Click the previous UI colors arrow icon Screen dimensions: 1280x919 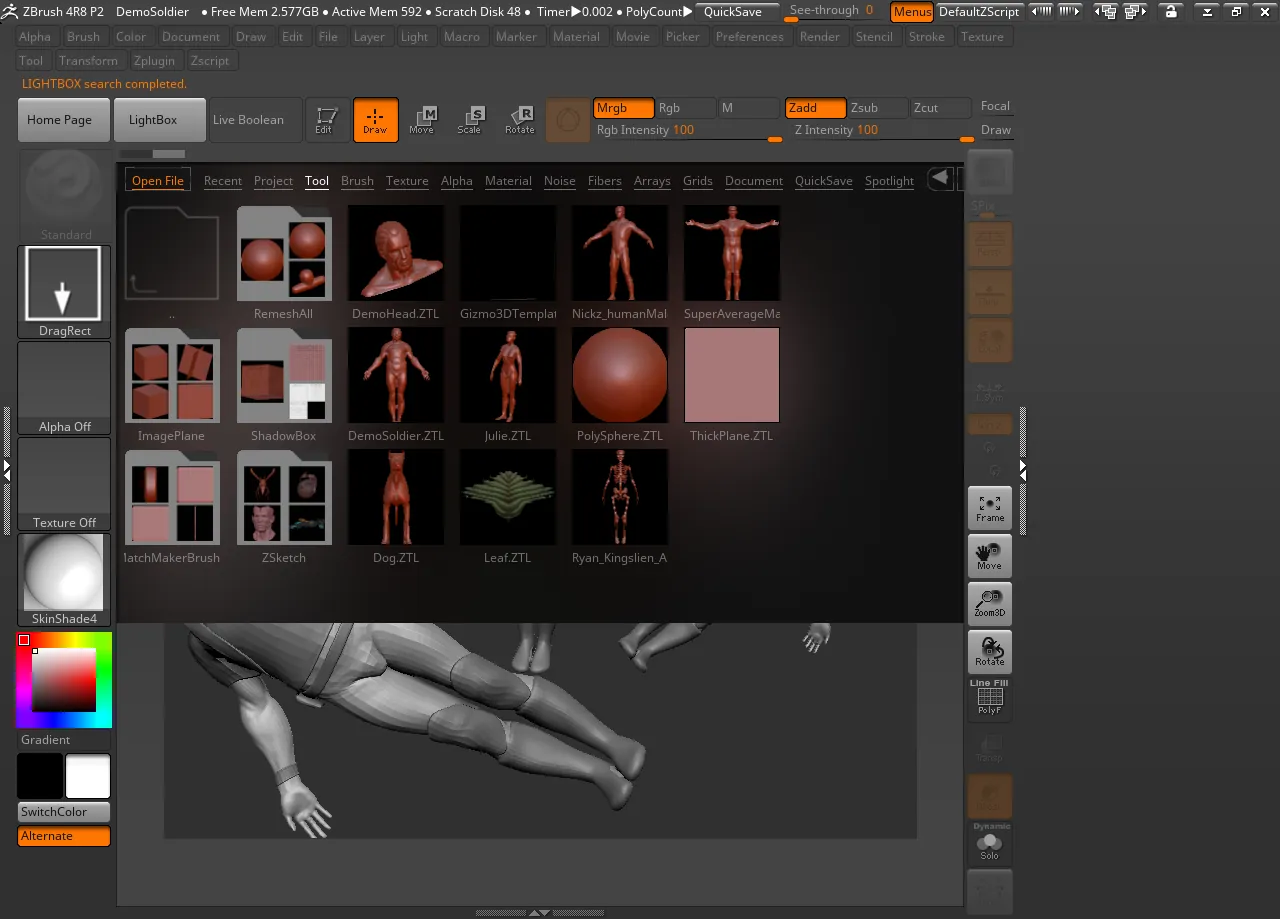point(1041,12)
